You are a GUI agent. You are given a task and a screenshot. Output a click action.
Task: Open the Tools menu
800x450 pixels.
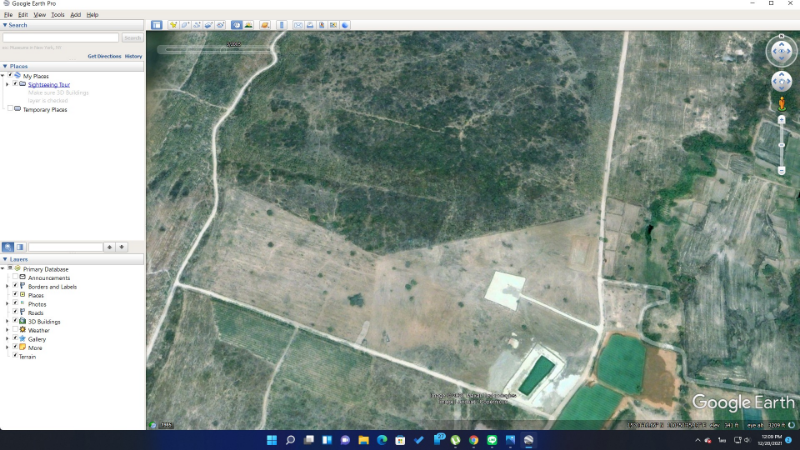click(x=58, y=15)
